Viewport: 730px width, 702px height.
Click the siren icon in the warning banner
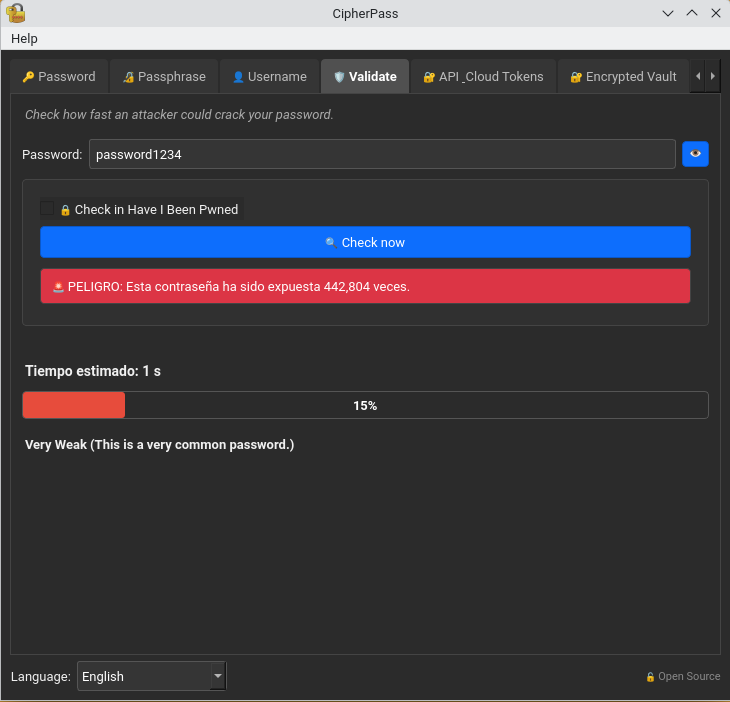point(58,287)
